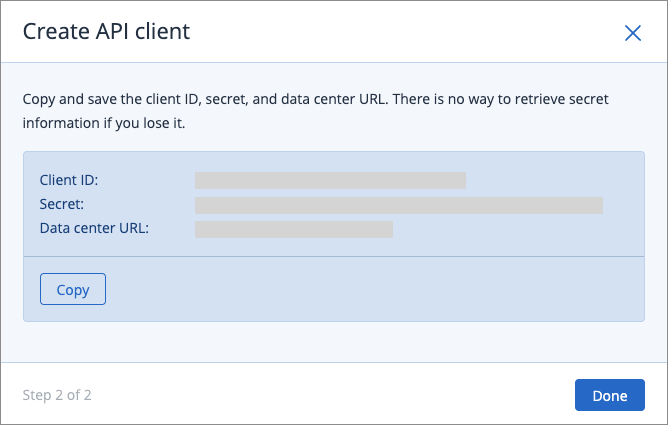
Task: Click the Step 2 of 2 indicator
Action: tap(57, 395)
